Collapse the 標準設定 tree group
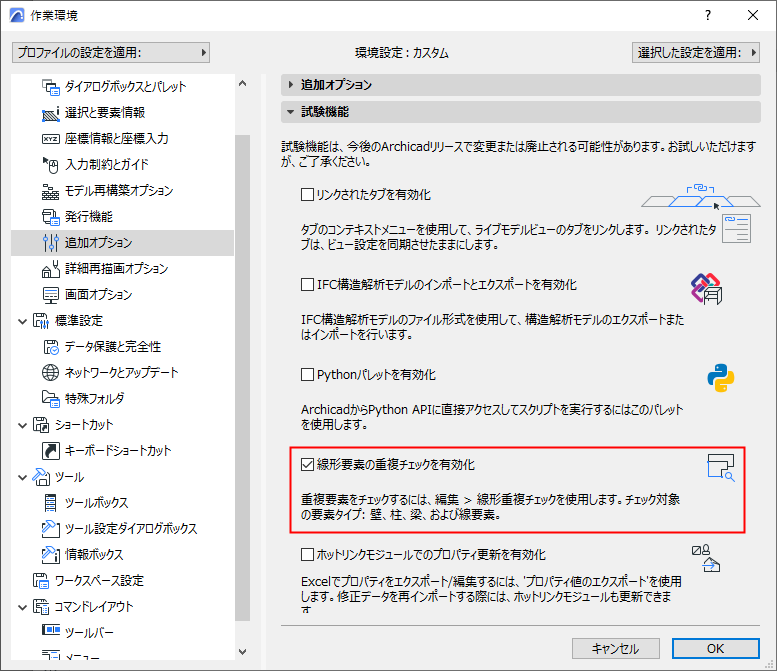The image size is (777, 671). [22, 322]
